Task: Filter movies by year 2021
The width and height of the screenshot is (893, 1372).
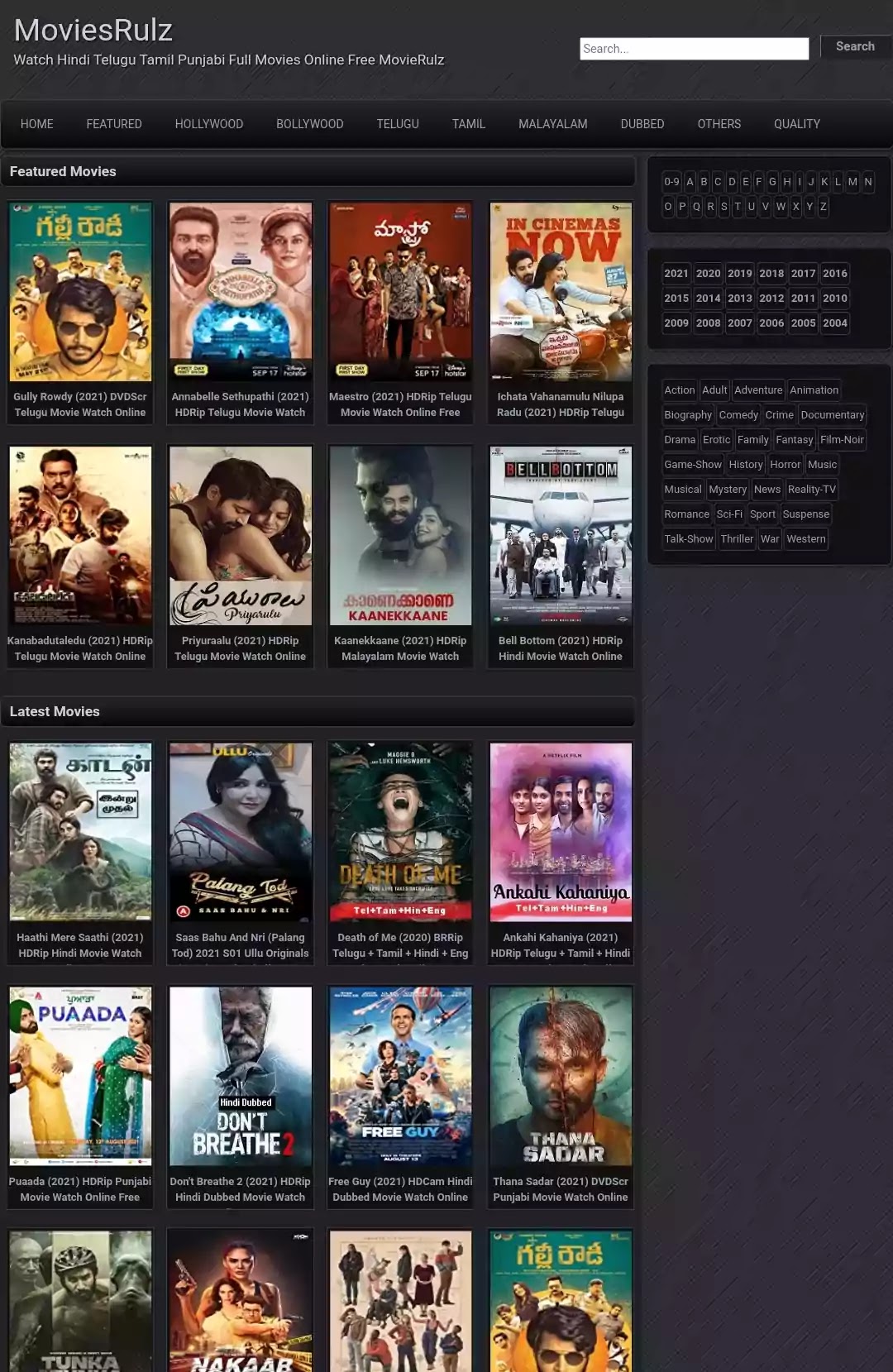Action: [676, 274]
